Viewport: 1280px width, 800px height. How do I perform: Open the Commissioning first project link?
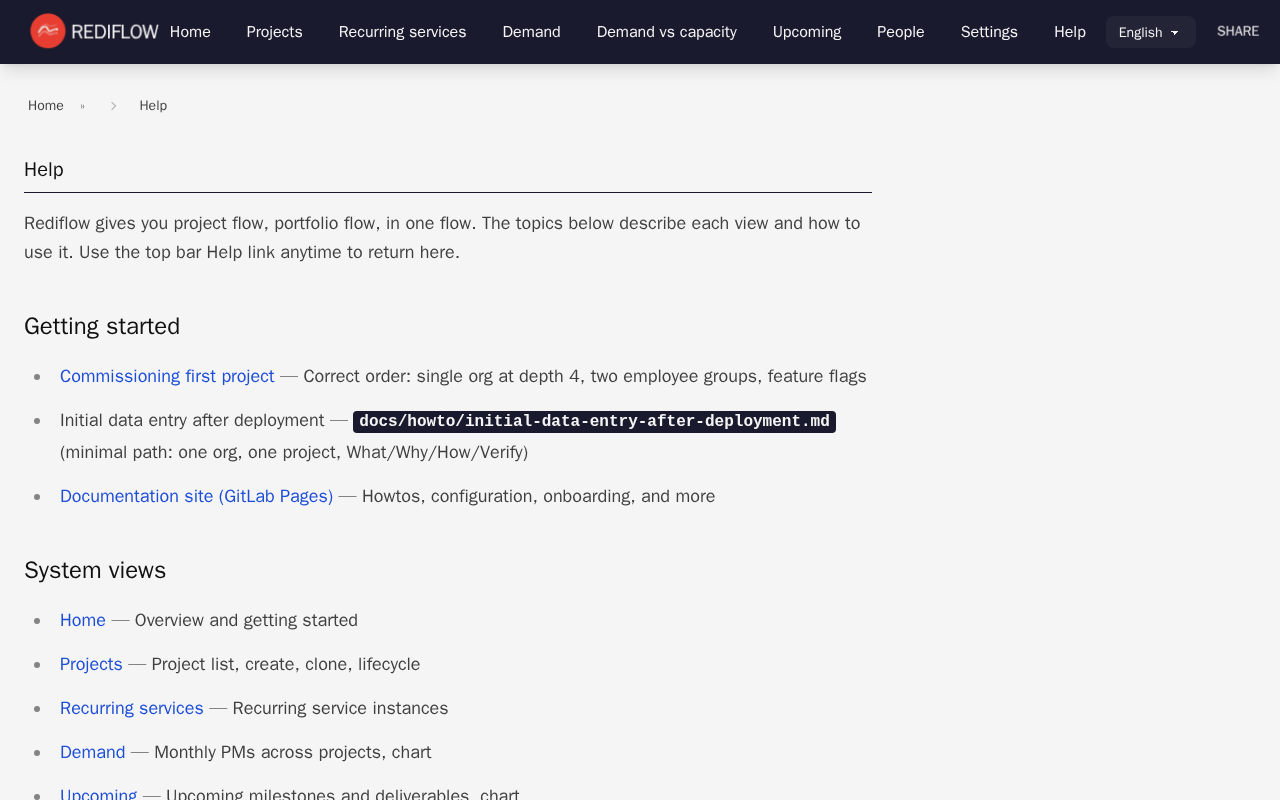tap(167, 376)
